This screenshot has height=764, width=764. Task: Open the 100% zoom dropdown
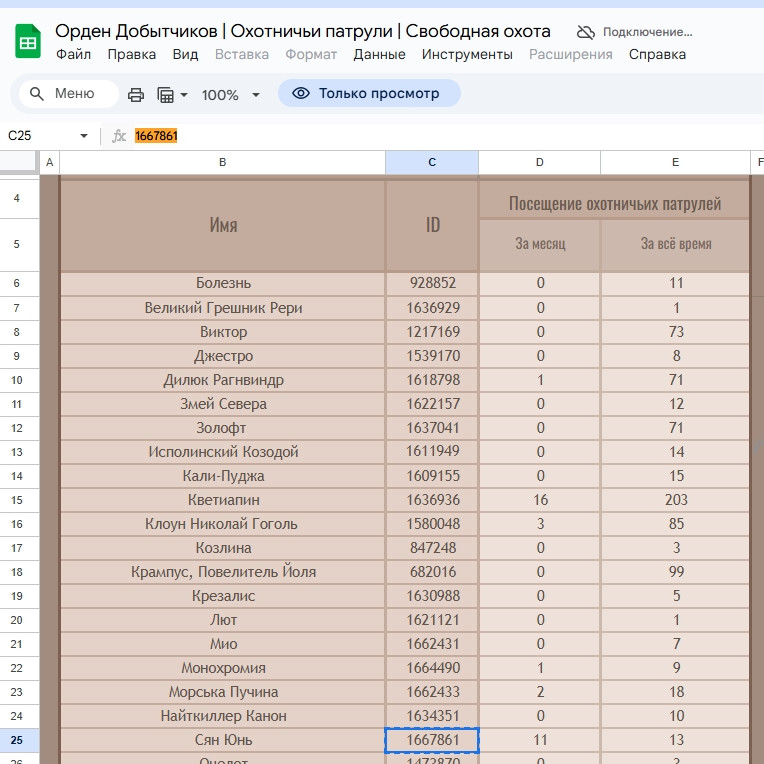point(230,95)
